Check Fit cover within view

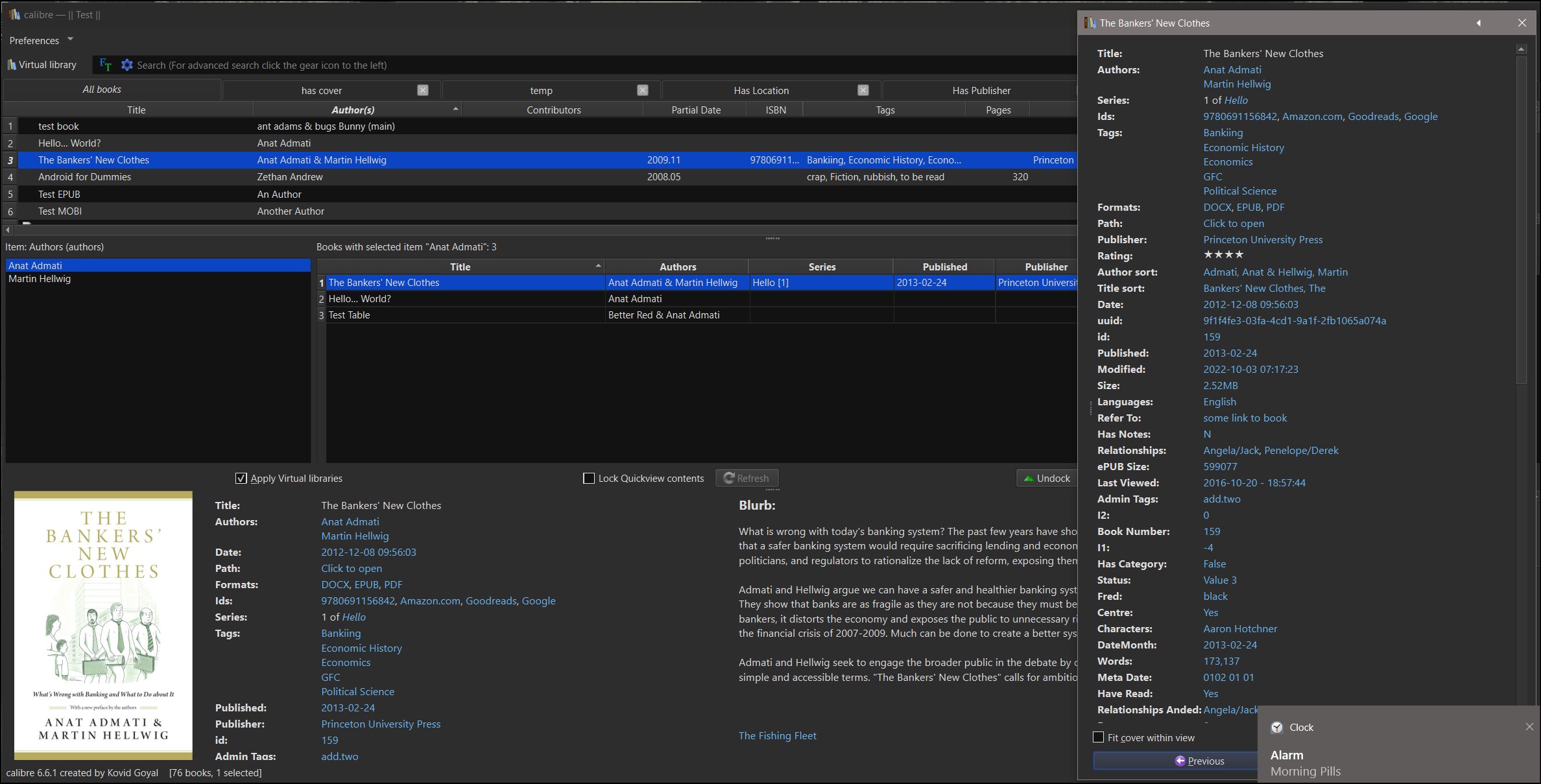click(1098, 737)
